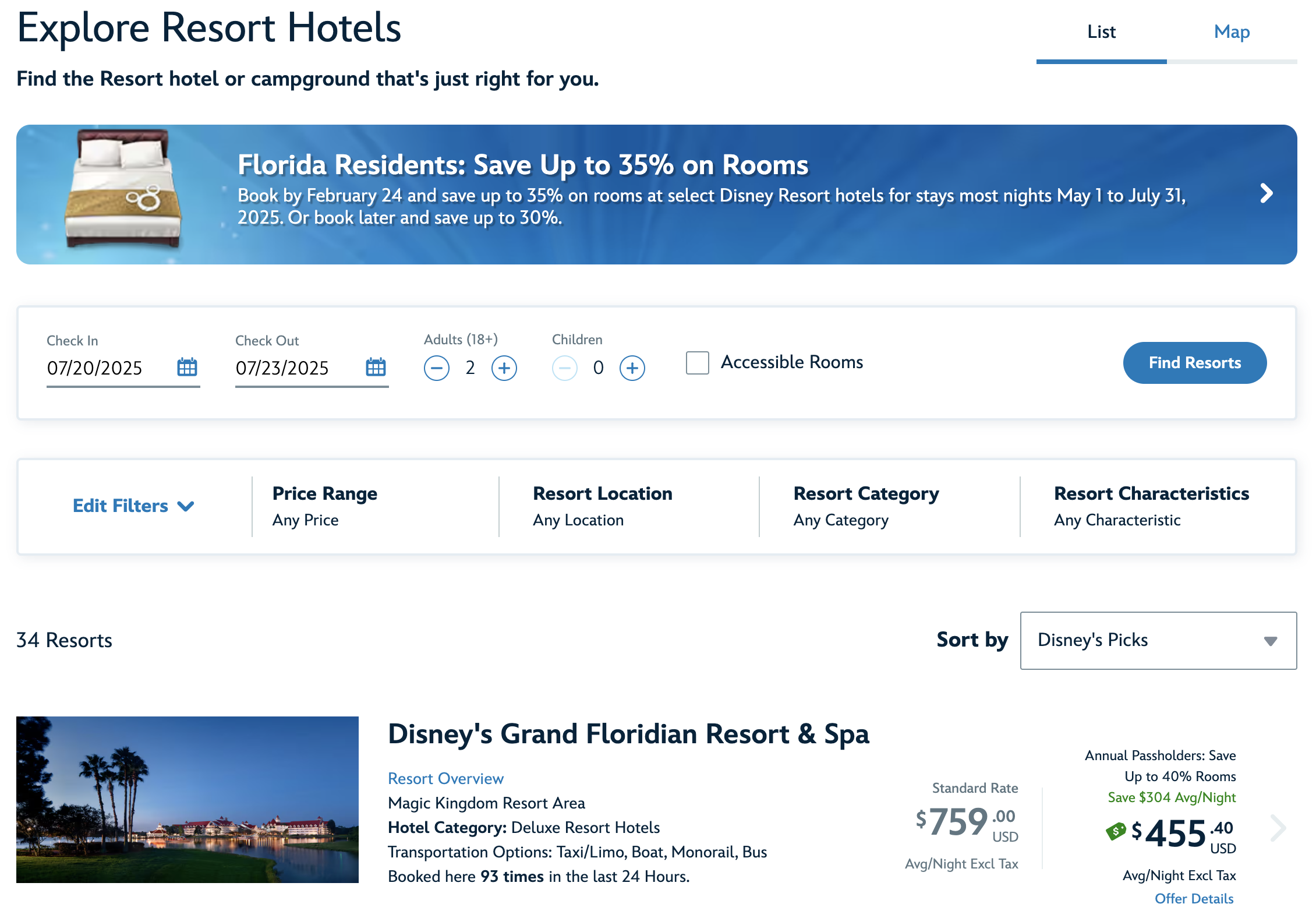Open Disney's Grand Floridian Resort & Spa title
Viewport: 1316px width, 918px height.
[x=628, y=734]
